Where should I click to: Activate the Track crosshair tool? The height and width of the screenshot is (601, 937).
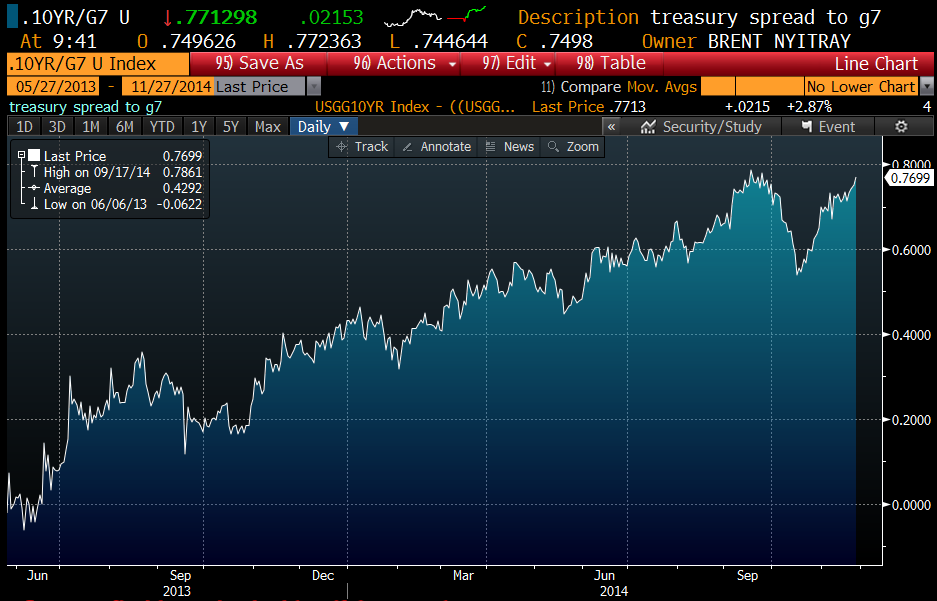pyautogui.click(x=361, y=146)
